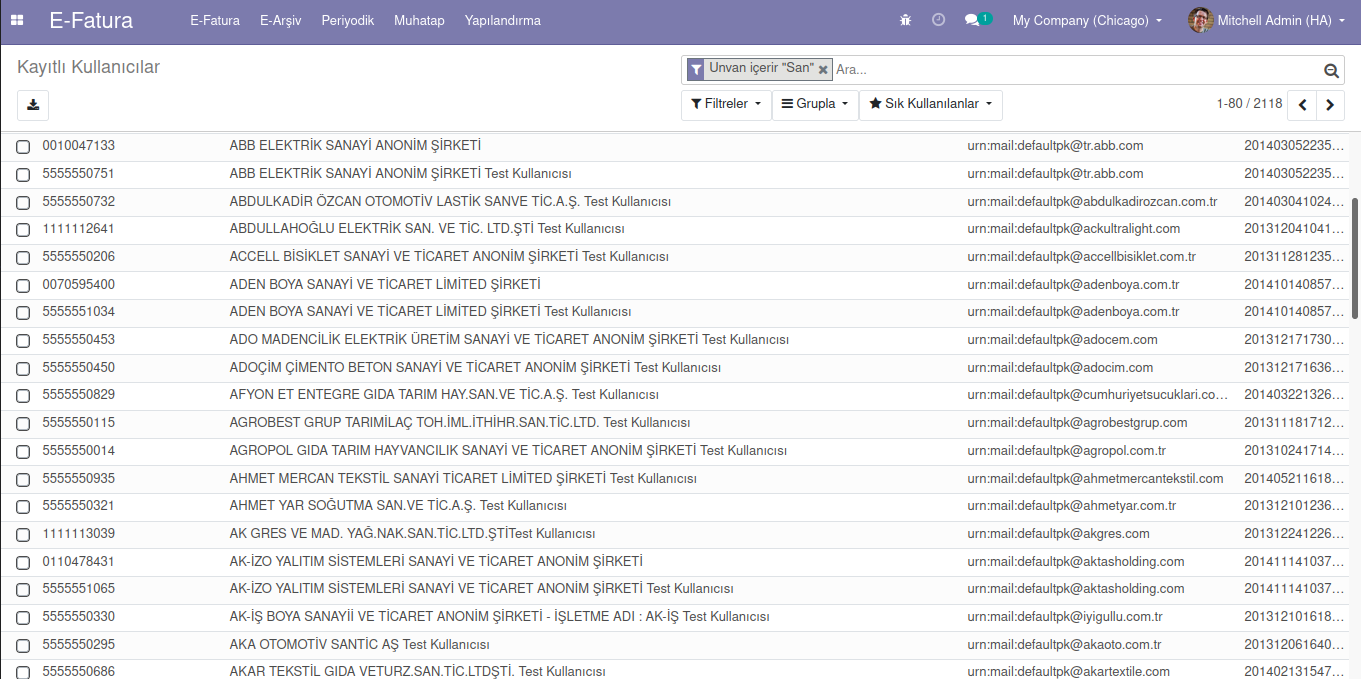
Task: Open the conversations chat icon
Action: click(x=971, y=20)
